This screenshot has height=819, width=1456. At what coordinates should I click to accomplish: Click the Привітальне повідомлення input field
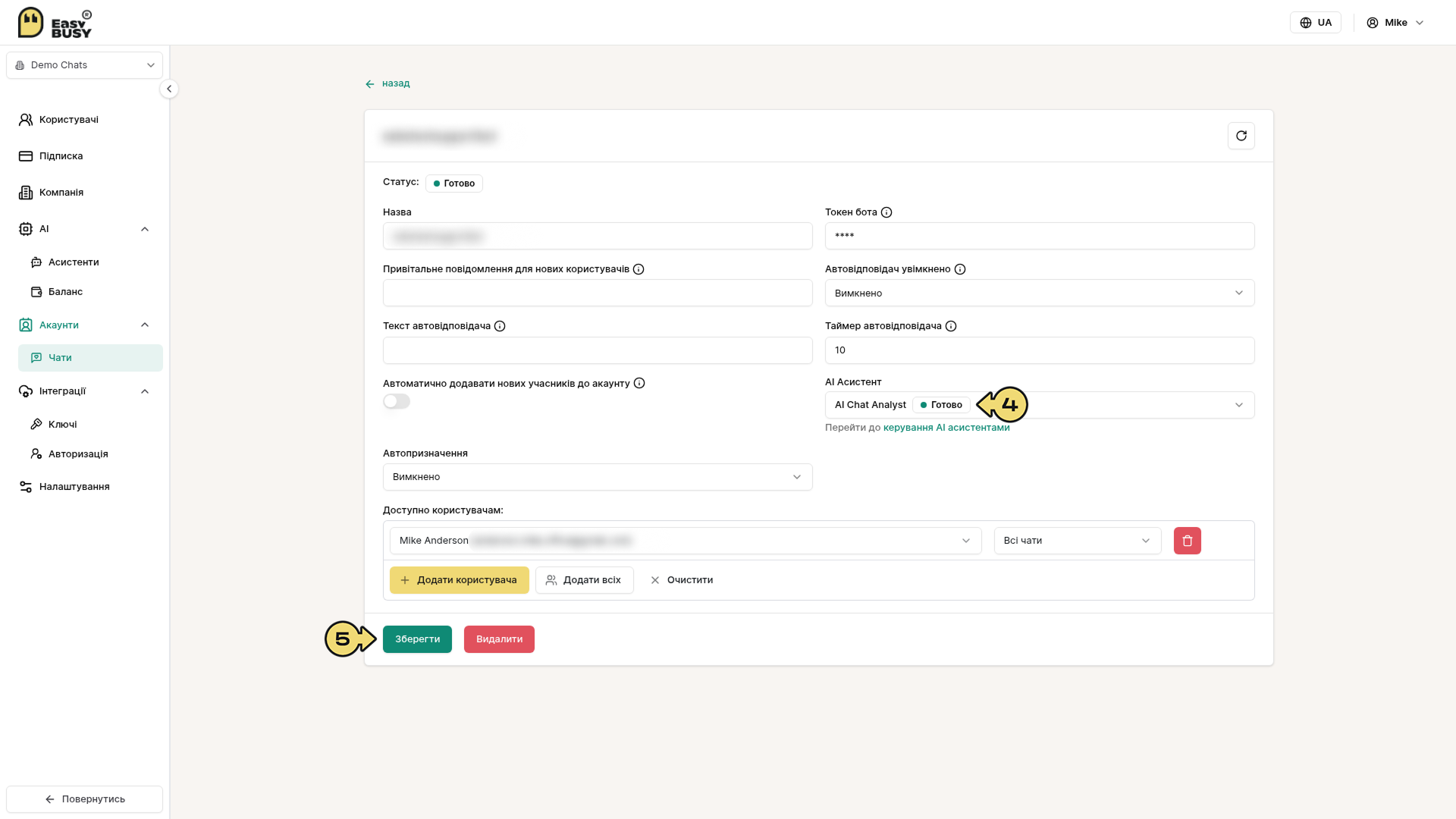598,293
